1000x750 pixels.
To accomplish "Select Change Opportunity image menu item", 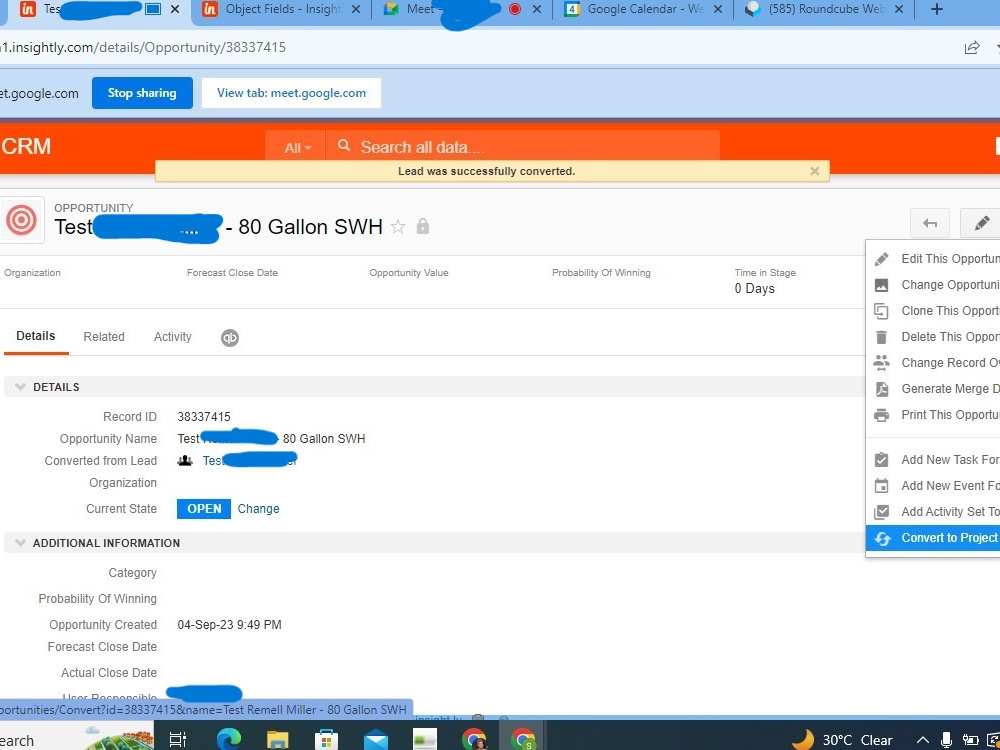I will click(933, 285).
